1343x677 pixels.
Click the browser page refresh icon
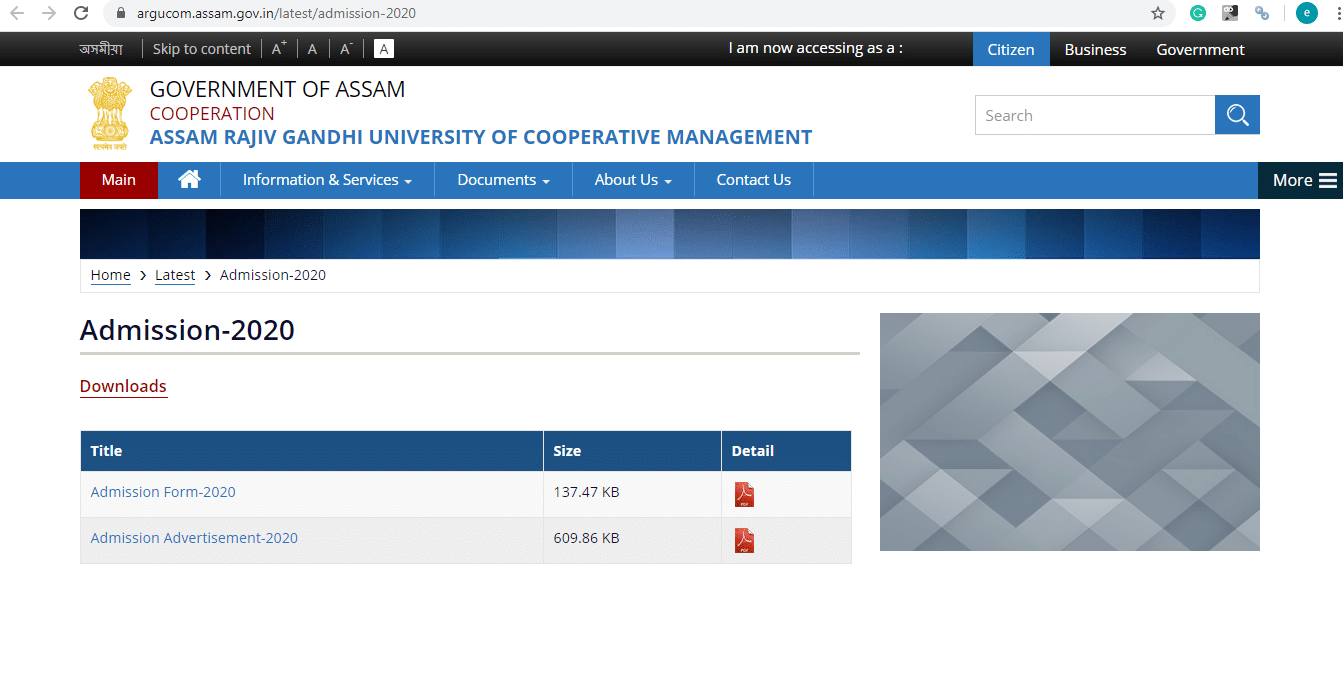(81, 13)
